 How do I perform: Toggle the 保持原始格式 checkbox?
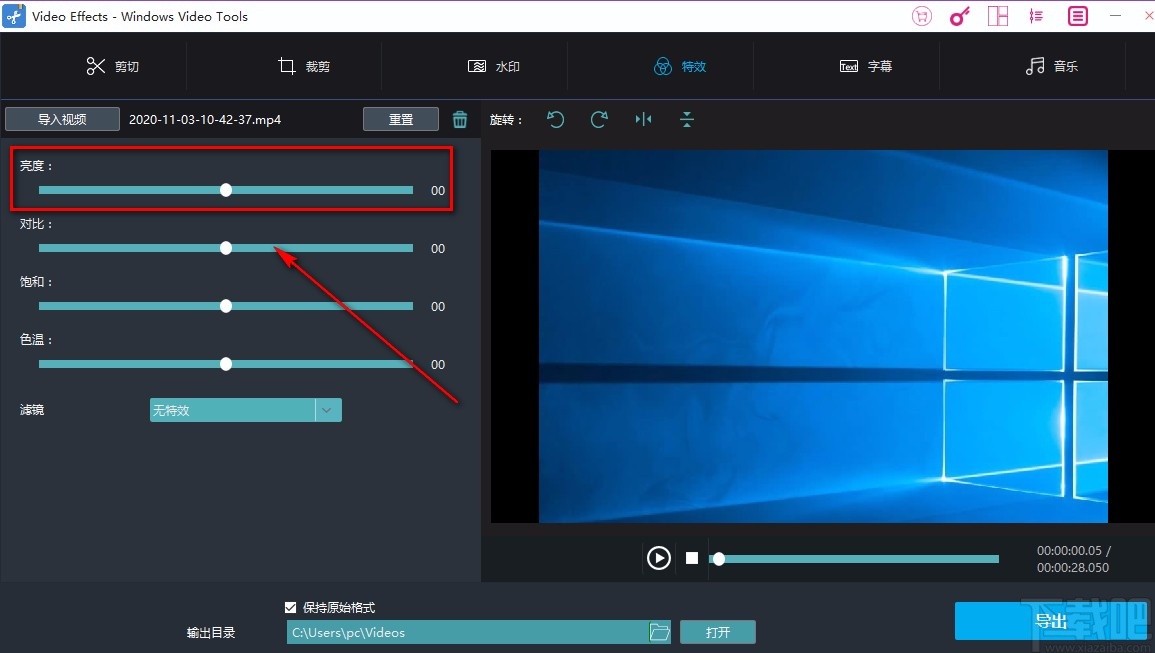290,607
